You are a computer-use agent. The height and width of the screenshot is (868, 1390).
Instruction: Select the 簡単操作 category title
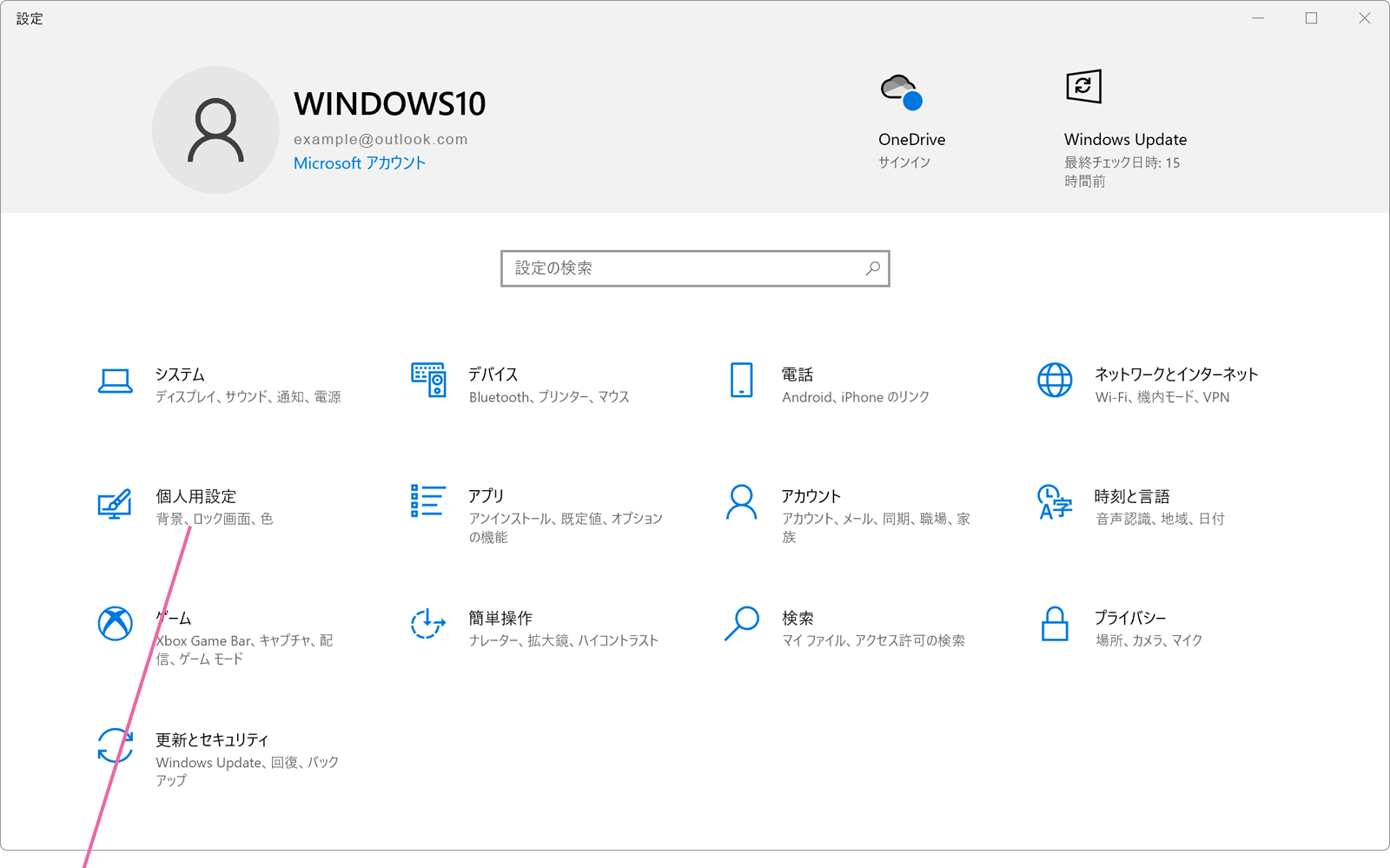pos(500,618)
